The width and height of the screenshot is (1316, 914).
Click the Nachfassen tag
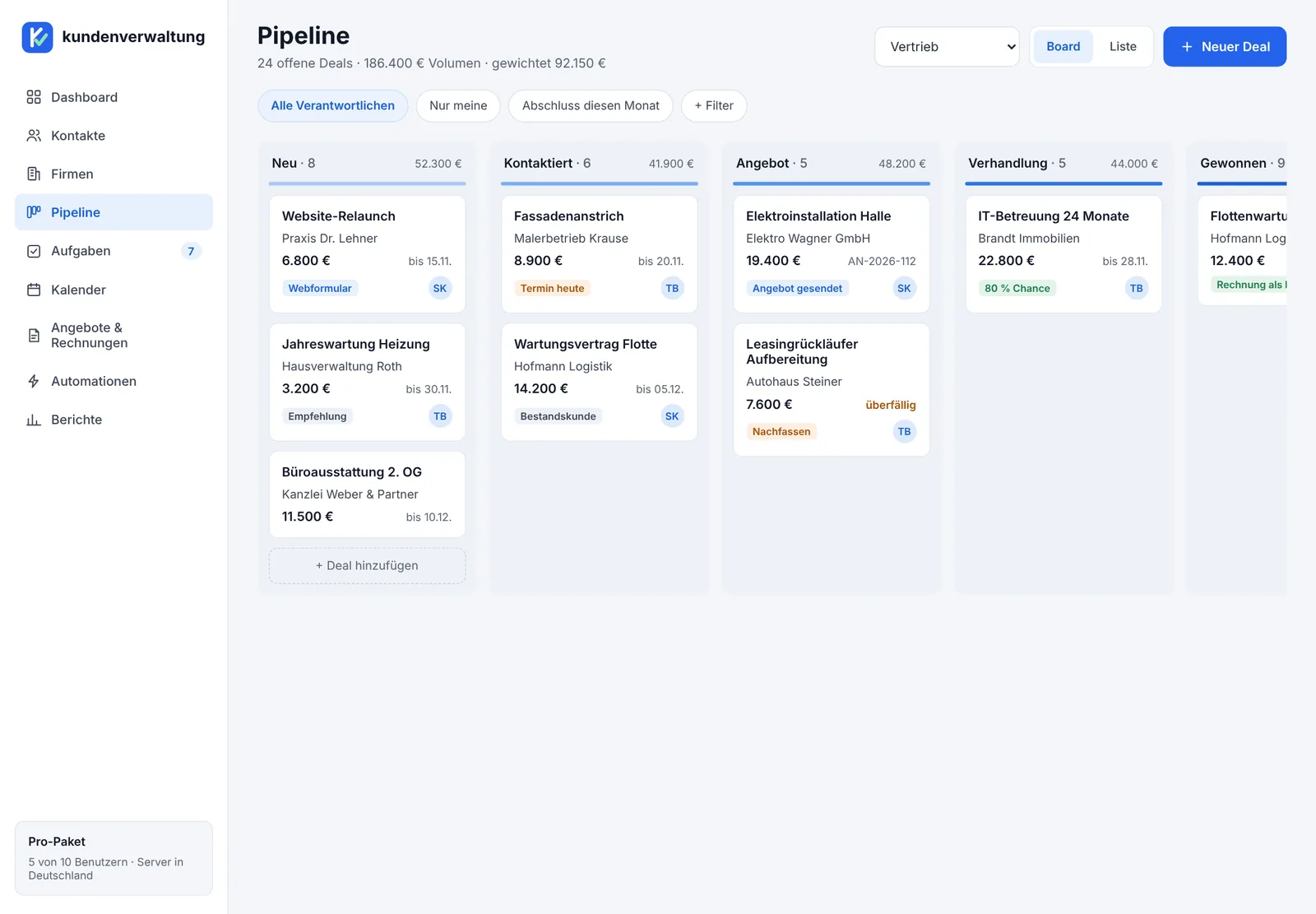click(781, 432)
